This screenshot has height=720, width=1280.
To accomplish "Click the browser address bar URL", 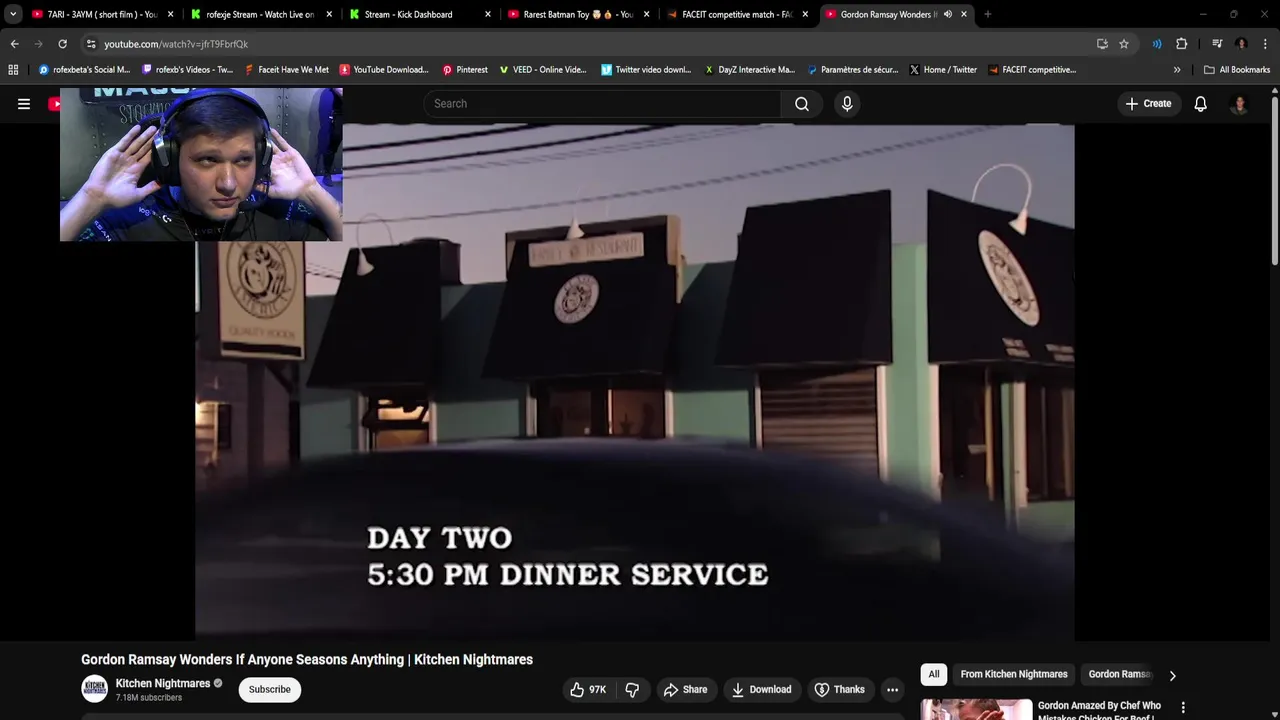I will [x=176, y=44].
